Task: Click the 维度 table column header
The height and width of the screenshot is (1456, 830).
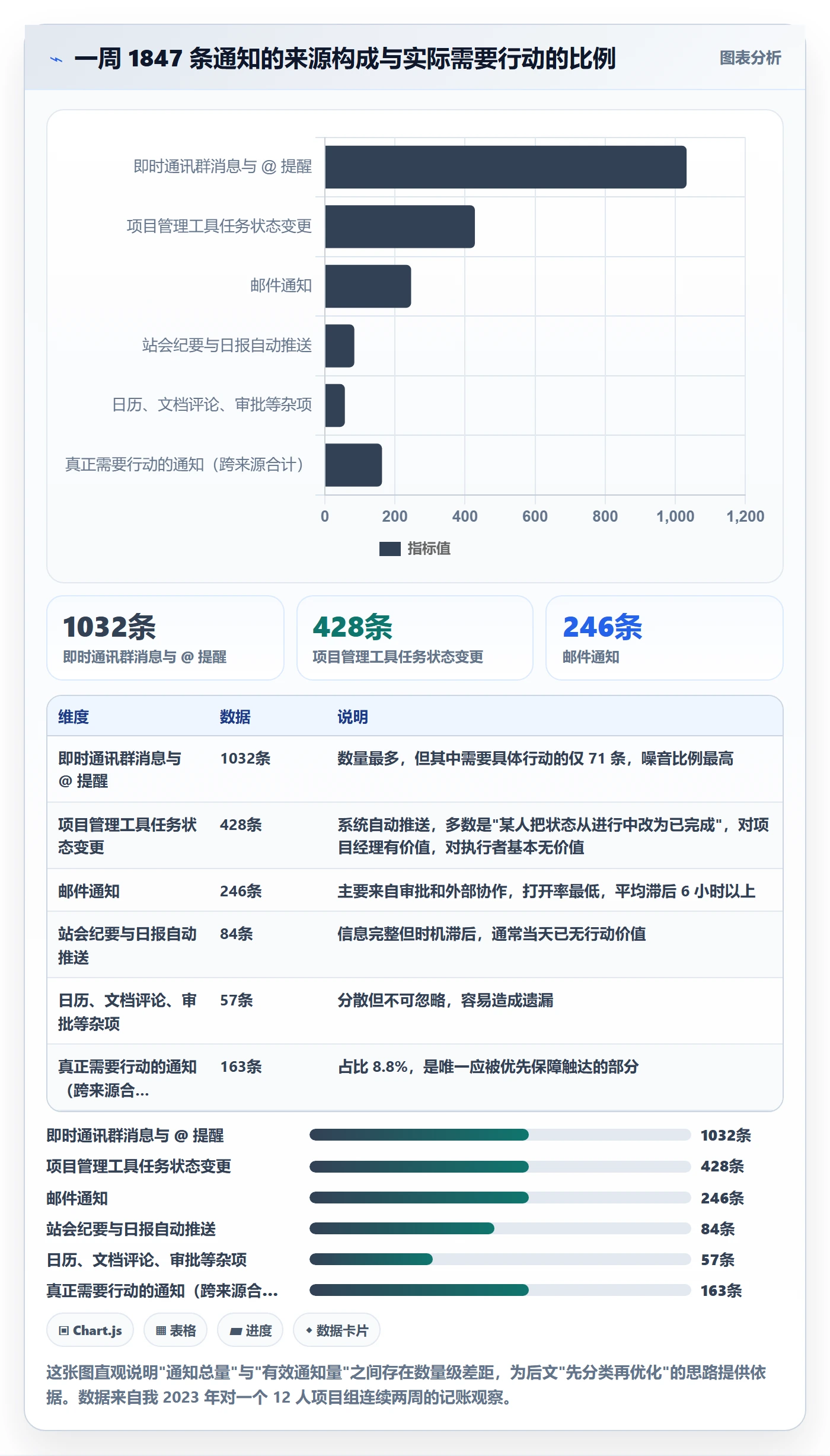Action: [x=74, y=717]
